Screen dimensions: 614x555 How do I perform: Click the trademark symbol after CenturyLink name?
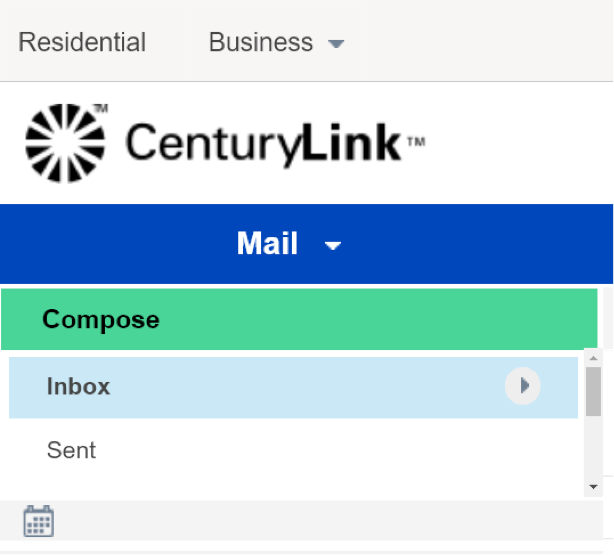(416, 141)
